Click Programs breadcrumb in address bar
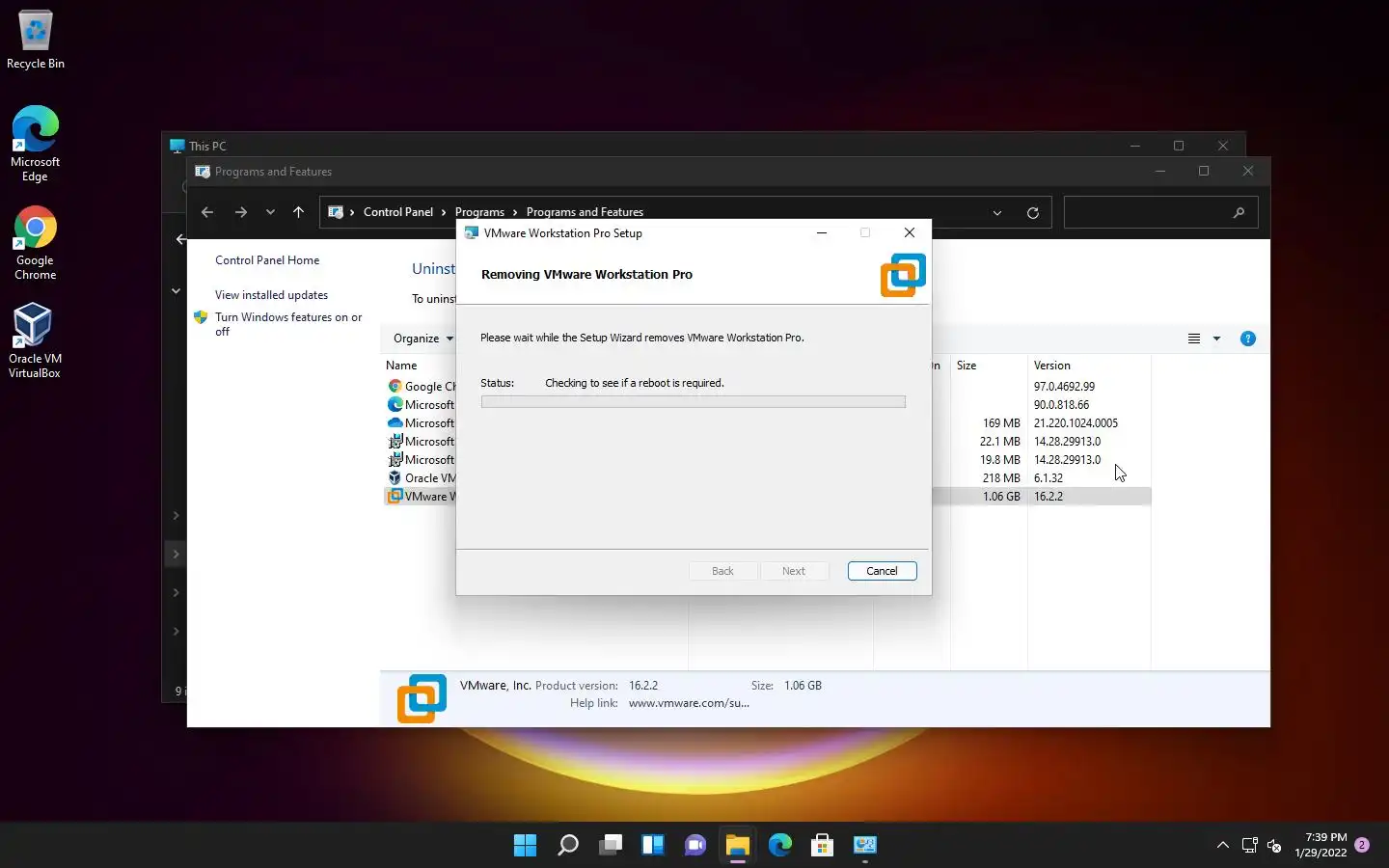1389x868 pixels. coord(479,212)
